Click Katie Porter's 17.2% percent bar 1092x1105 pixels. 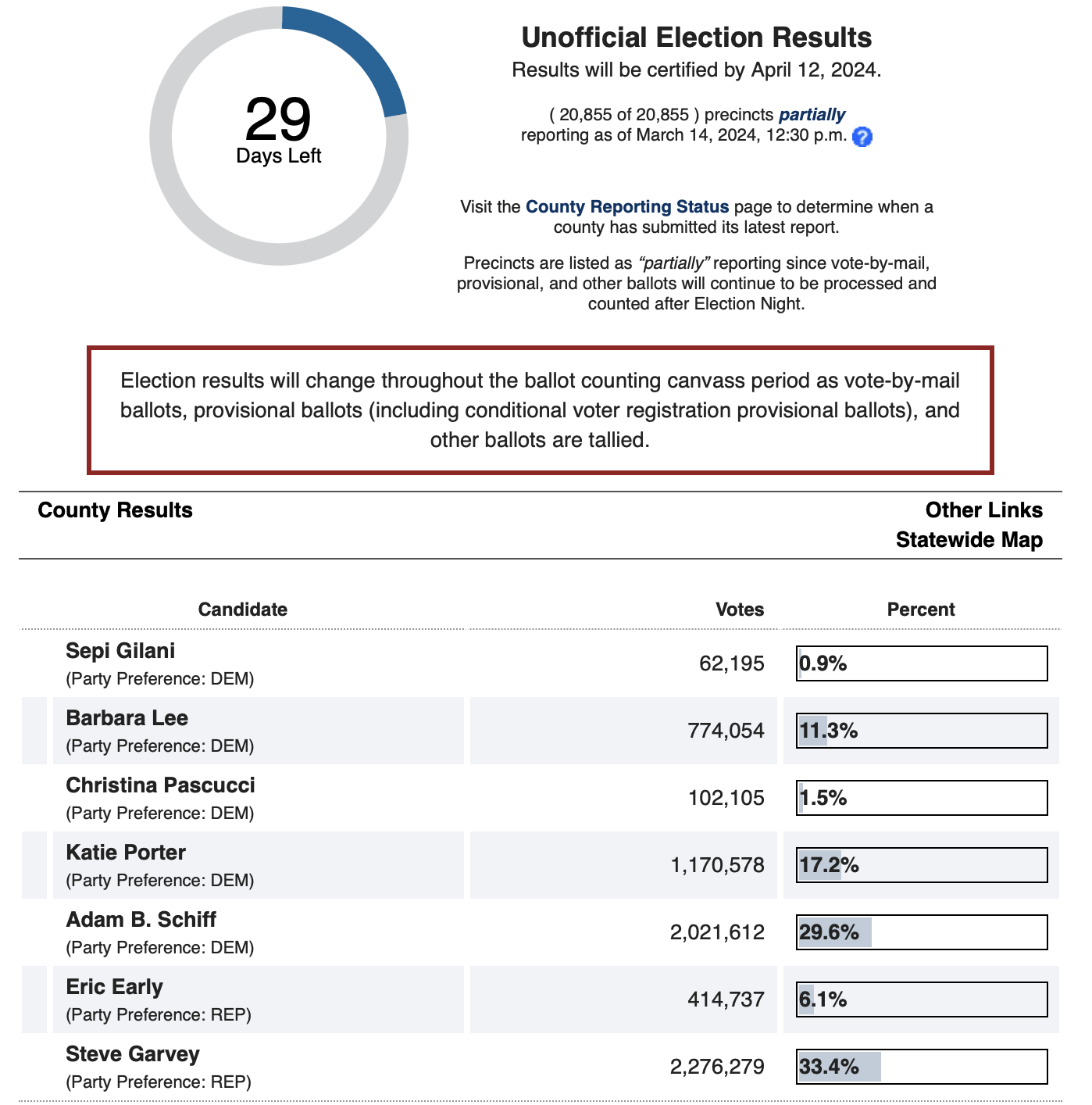[922, 865]
